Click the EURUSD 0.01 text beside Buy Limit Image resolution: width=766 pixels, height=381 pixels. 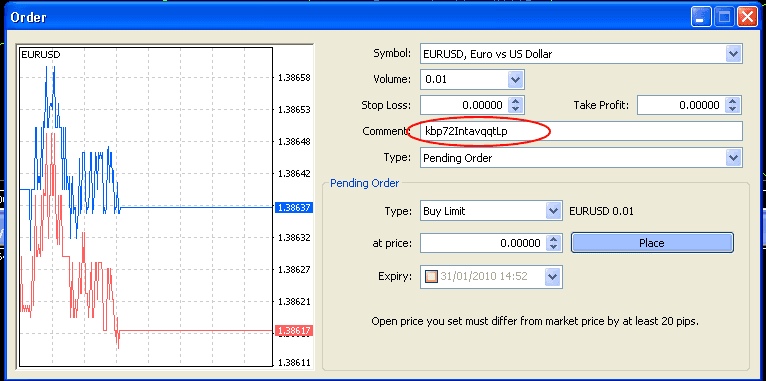pyautogui.click(x=601, y=212)
